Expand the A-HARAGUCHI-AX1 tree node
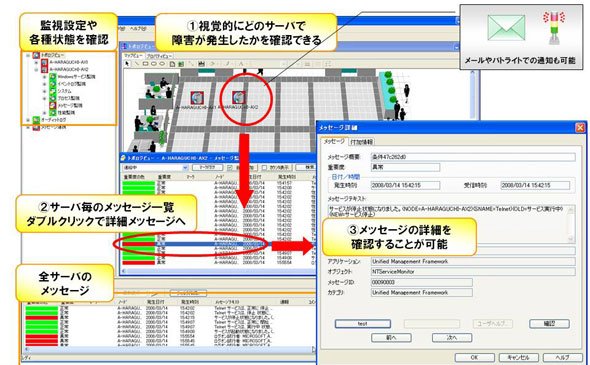This screenshot has width=590, height=365. coord(37,62)
